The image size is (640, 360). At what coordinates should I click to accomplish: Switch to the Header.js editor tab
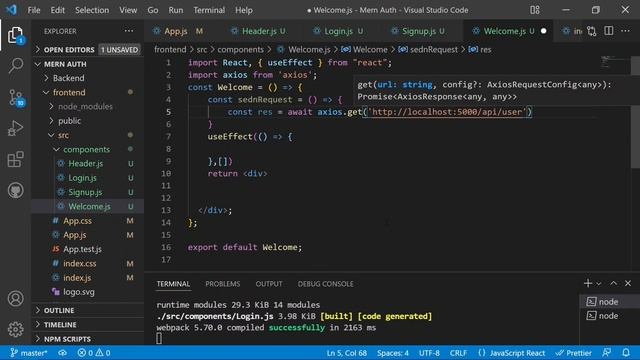[262, 31]
